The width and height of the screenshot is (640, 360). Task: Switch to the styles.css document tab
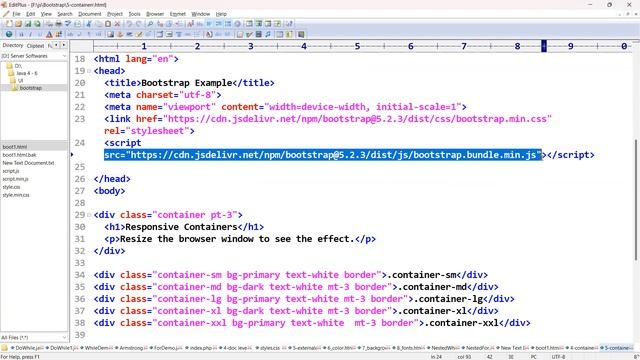tap(270, 348)
